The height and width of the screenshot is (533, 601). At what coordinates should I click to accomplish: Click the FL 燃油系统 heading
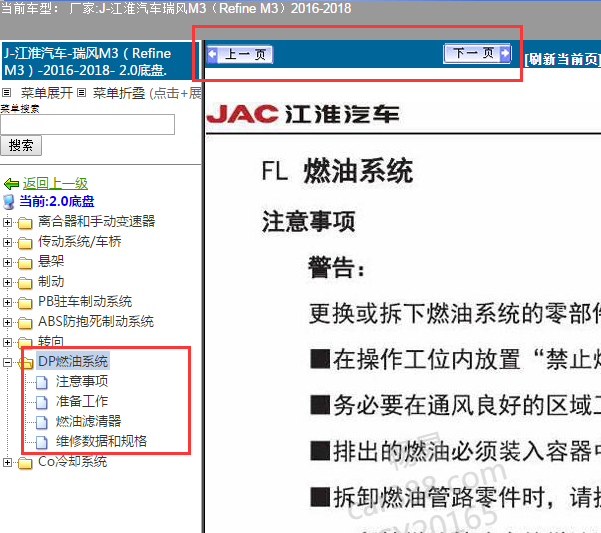click(x=337, y=171)
